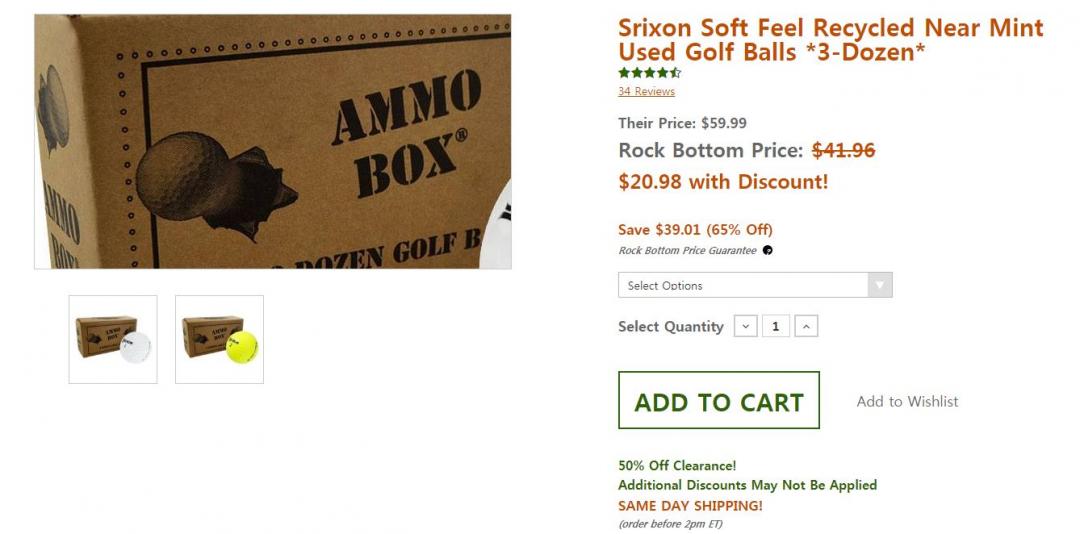Click the SAME DAY SHIPPING text
The image size is (1080, 534).
[x=690, y=506]
